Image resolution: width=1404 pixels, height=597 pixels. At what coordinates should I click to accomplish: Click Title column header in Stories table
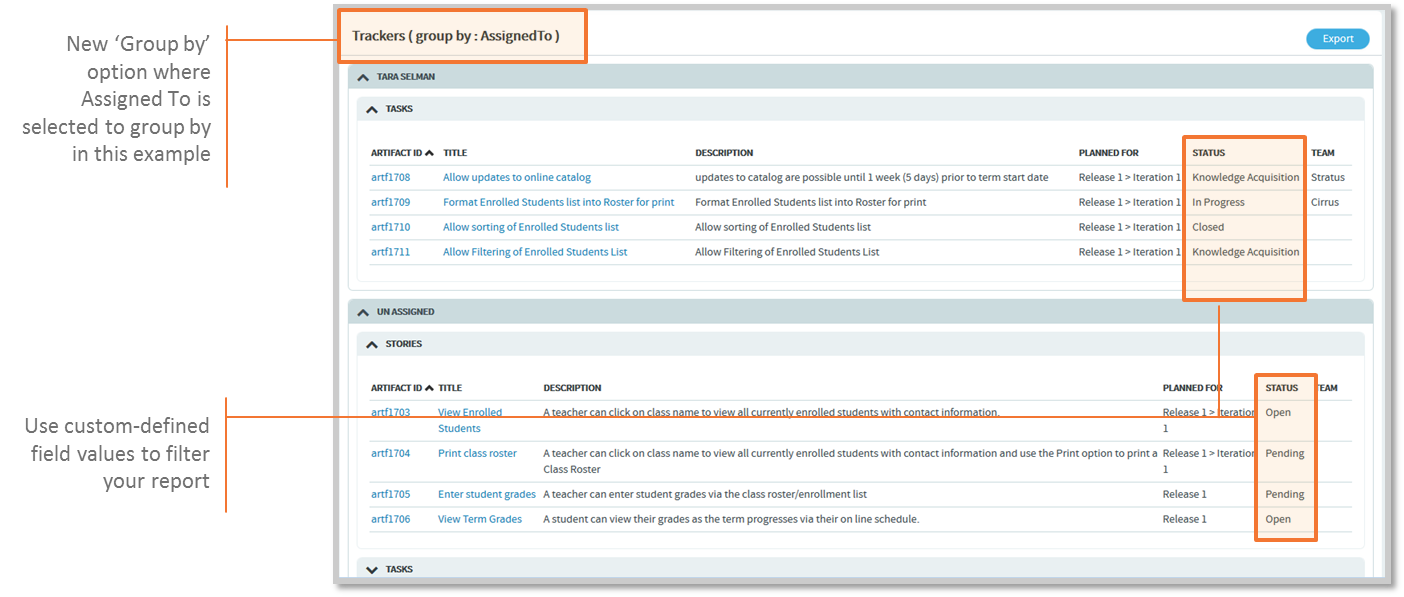[450, 388]
